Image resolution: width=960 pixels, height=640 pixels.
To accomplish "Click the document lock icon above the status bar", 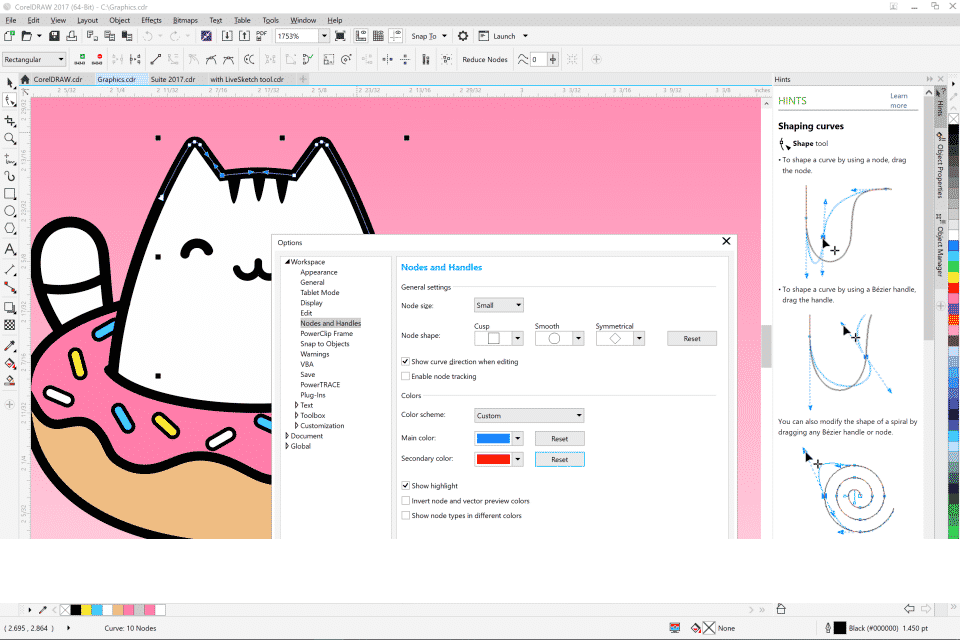I will pyautogui.click(x=781, y=609).
